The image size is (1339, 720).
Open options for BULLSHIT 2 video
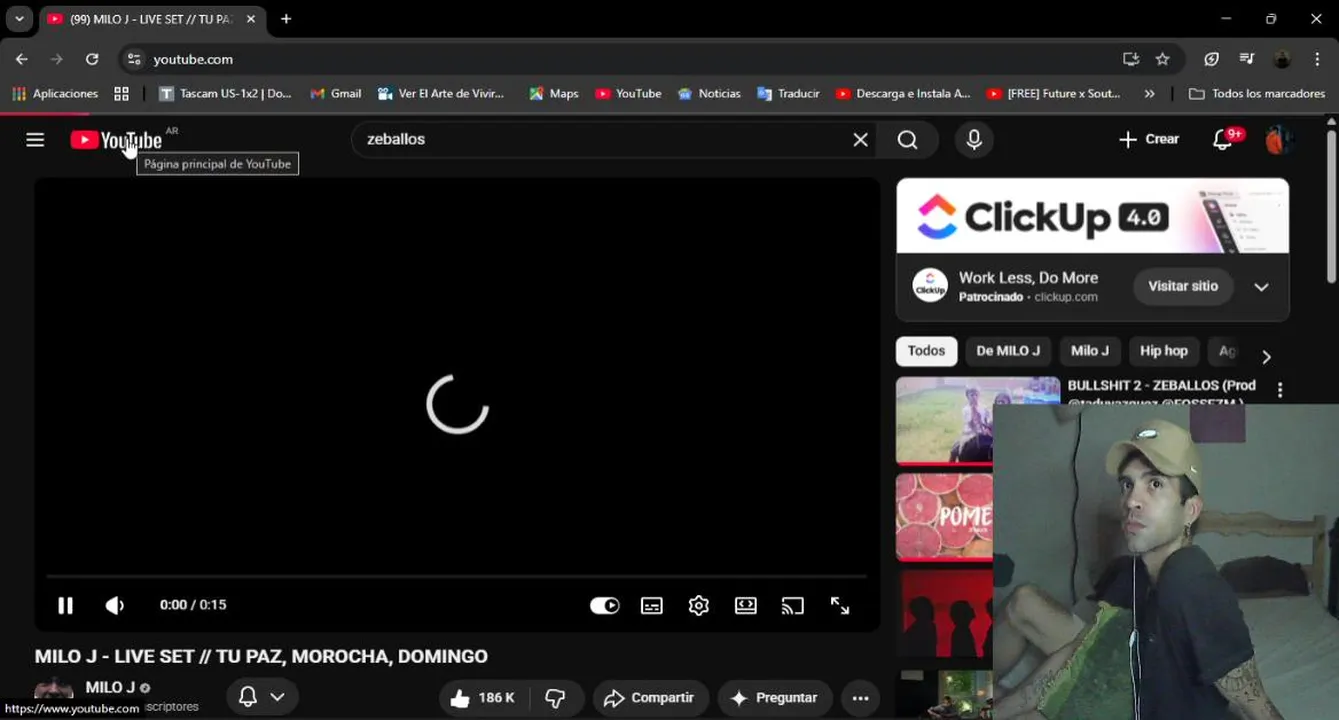tap(1279, 390)
